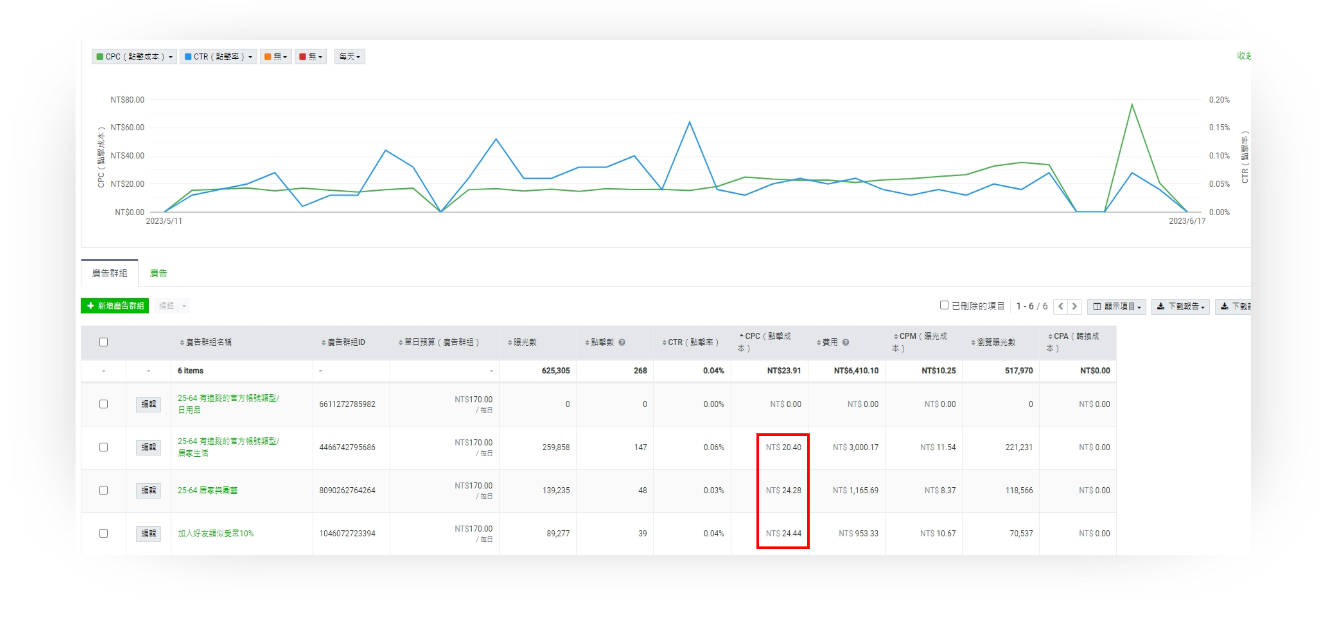Sort by the CPM（曝光成本）column header
This screenshot has width=1324, height=619.
(x=921, y=342)
